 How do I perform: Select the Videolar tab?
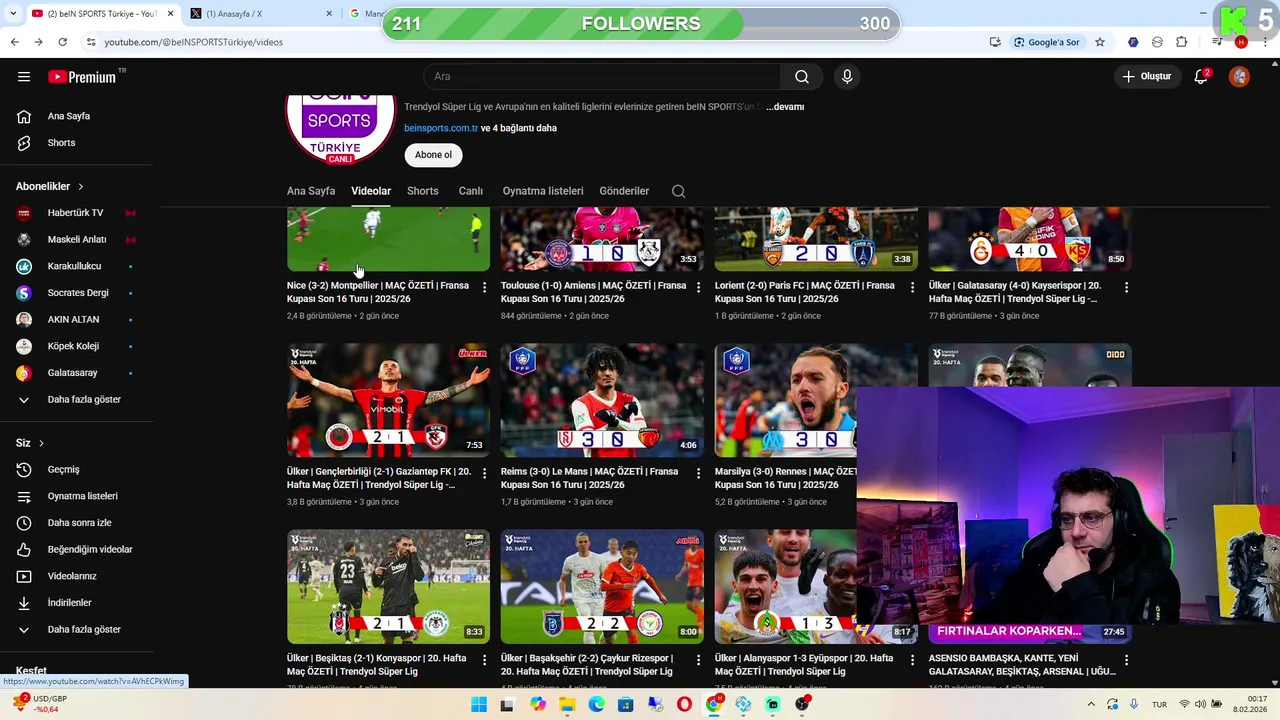pos(371,191)
